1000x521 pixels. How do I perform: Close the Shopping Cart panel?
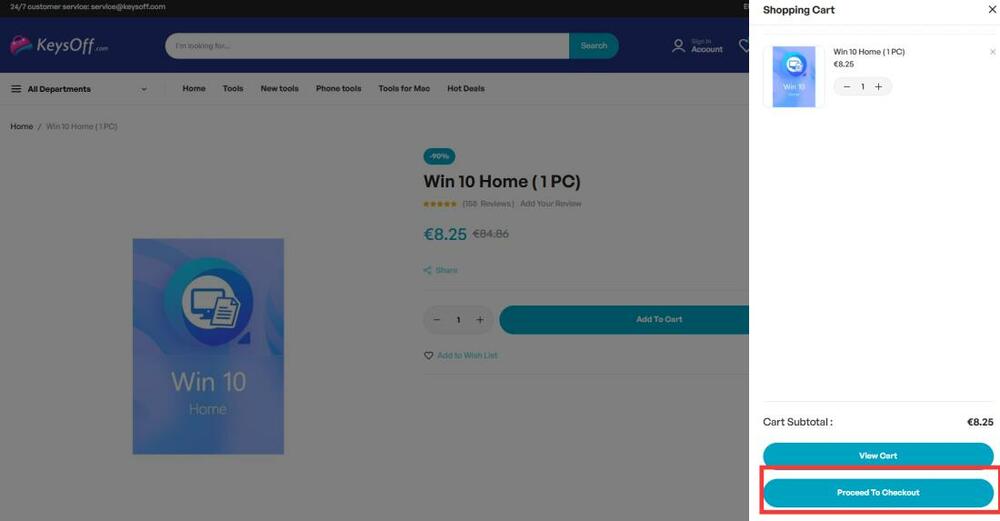[x=992, y=10]
